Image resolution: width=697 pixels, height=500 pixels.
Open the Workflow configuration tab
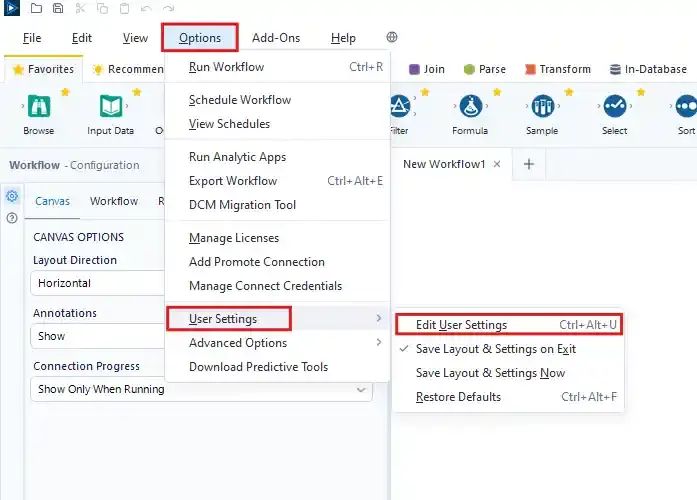pos(114,201)
